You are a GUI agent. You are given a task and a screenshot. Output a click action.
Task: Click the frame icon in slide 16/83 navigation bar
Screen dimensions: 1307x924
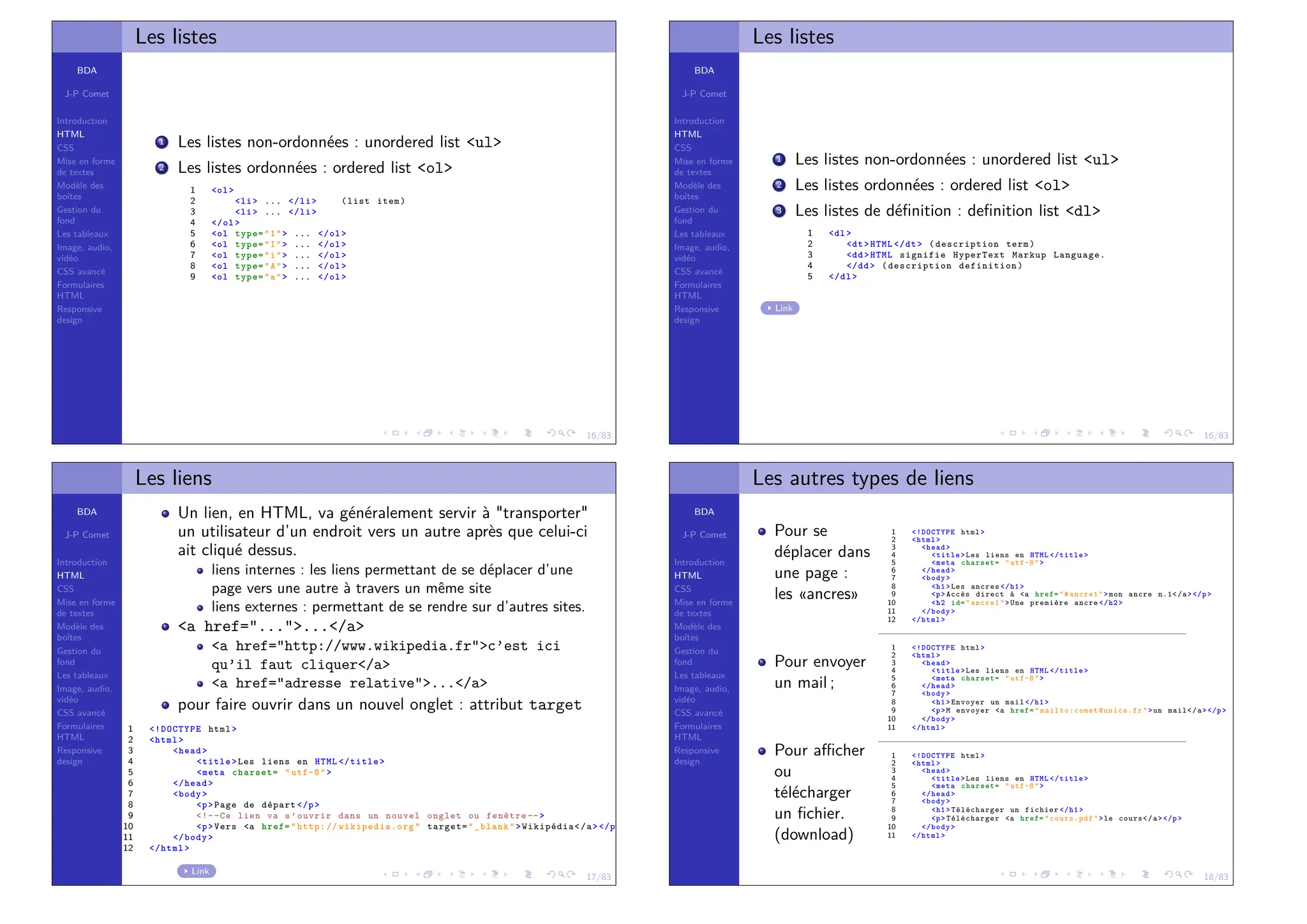coord(396,433)
